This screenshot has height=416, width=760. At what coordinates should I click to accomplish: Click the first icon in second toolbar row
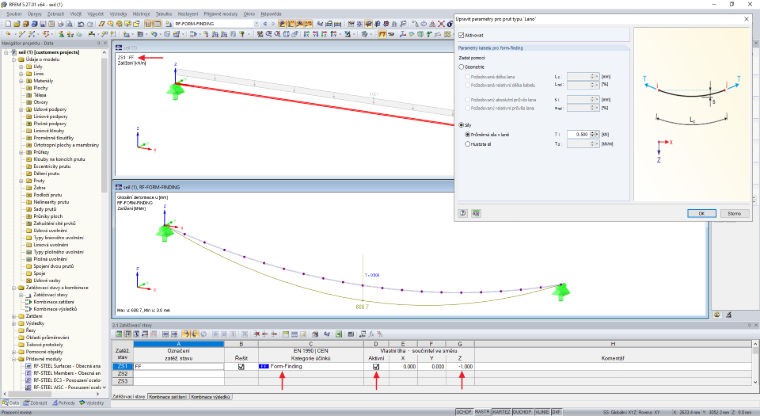pos(8,34)
